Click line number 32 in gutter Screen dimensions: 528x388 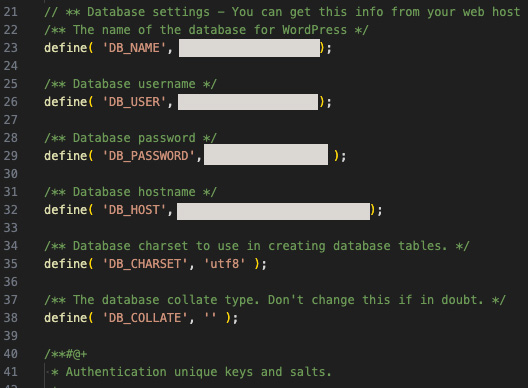[10, 210]
